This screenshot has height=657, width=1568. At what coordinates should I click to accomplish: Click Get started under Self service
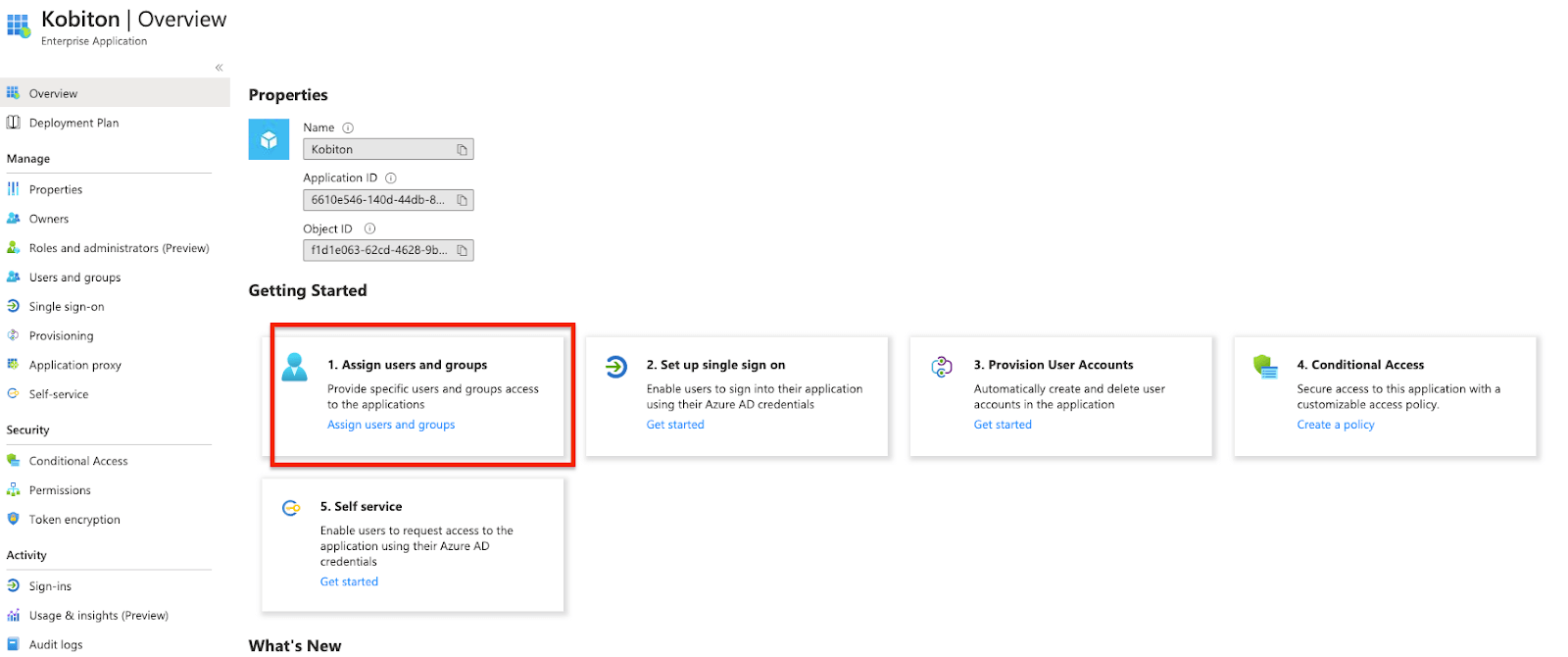click(349, 581)
